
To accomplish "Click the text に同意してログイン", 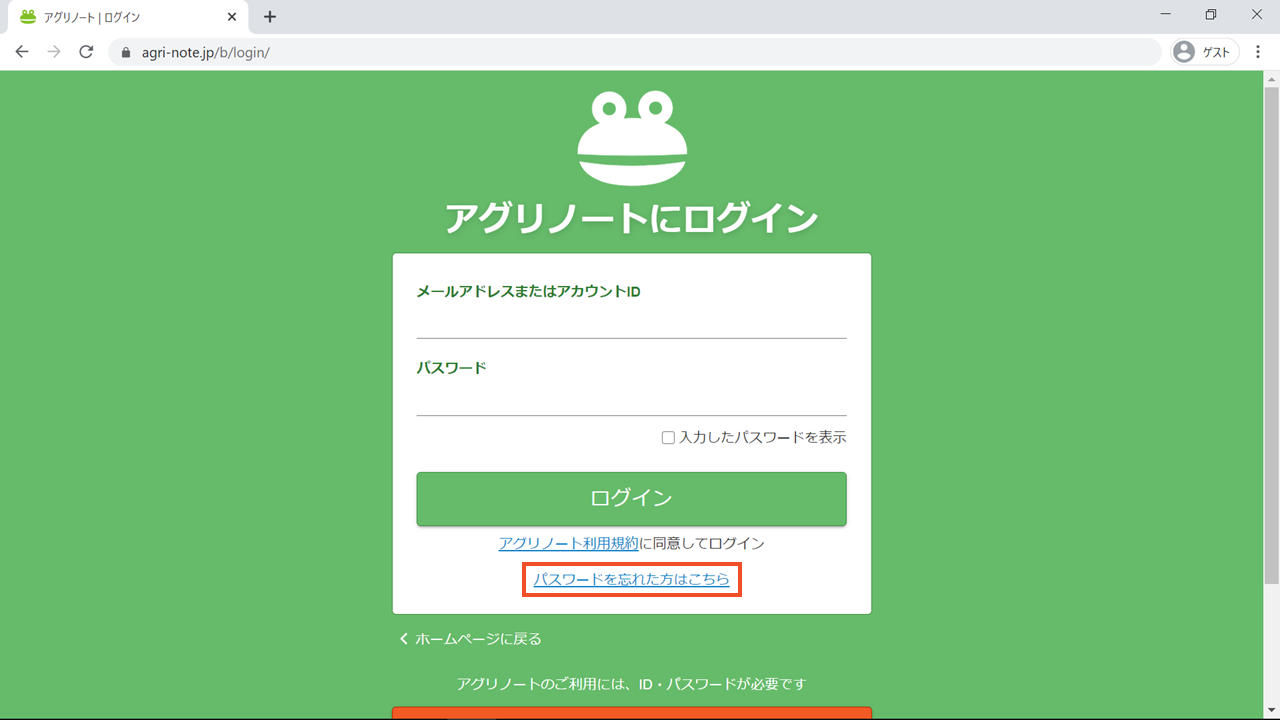I will 702,544.
